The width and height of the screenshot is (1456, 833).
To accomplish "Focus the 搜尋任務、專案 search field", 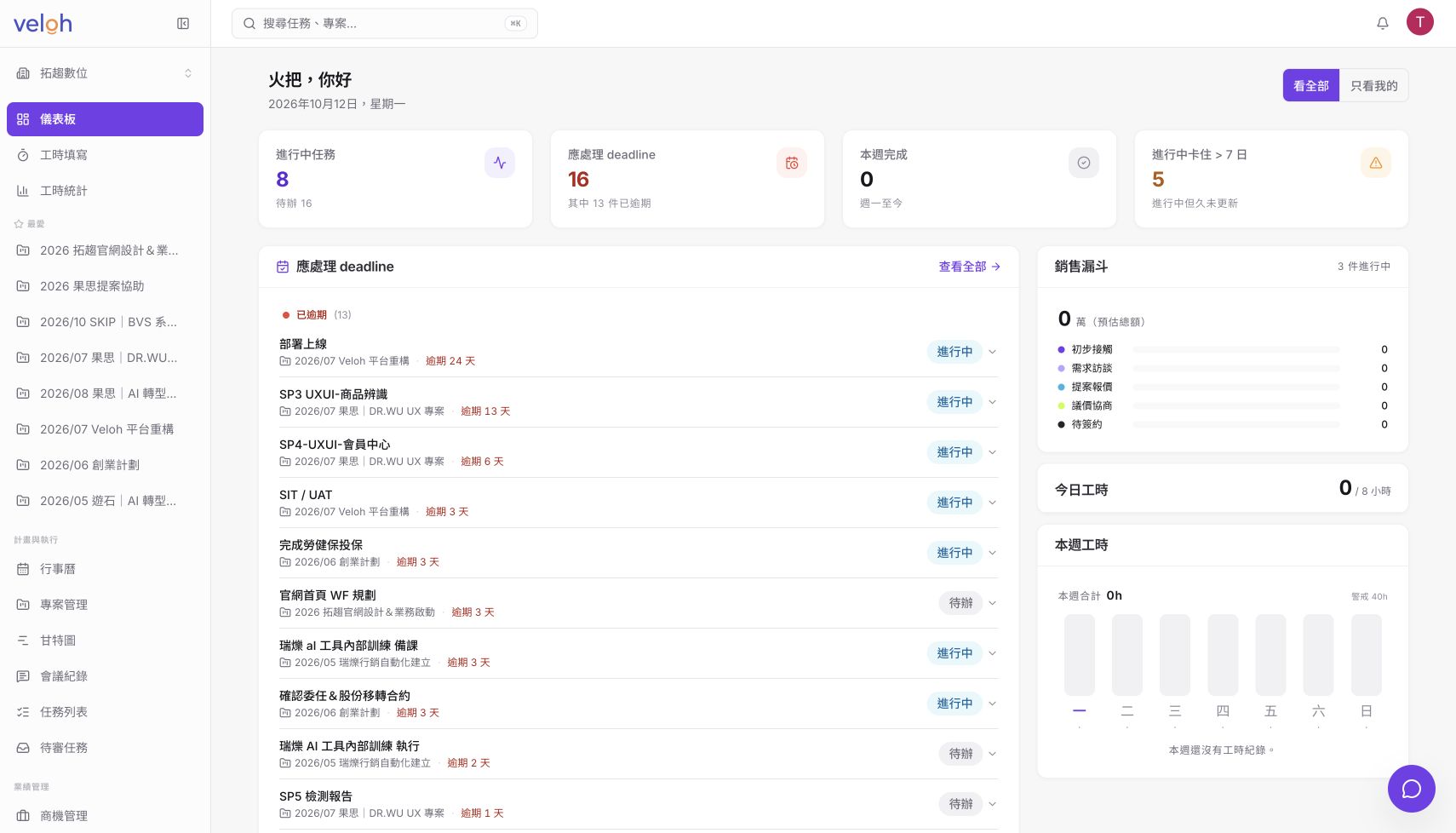I will [x=385, y=24].
